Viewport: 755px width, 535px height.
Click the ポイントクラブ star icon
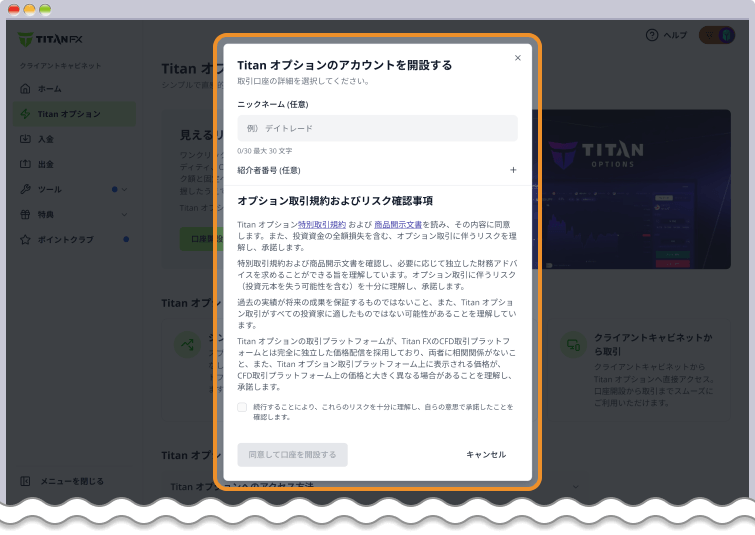[x=26, y=239]
